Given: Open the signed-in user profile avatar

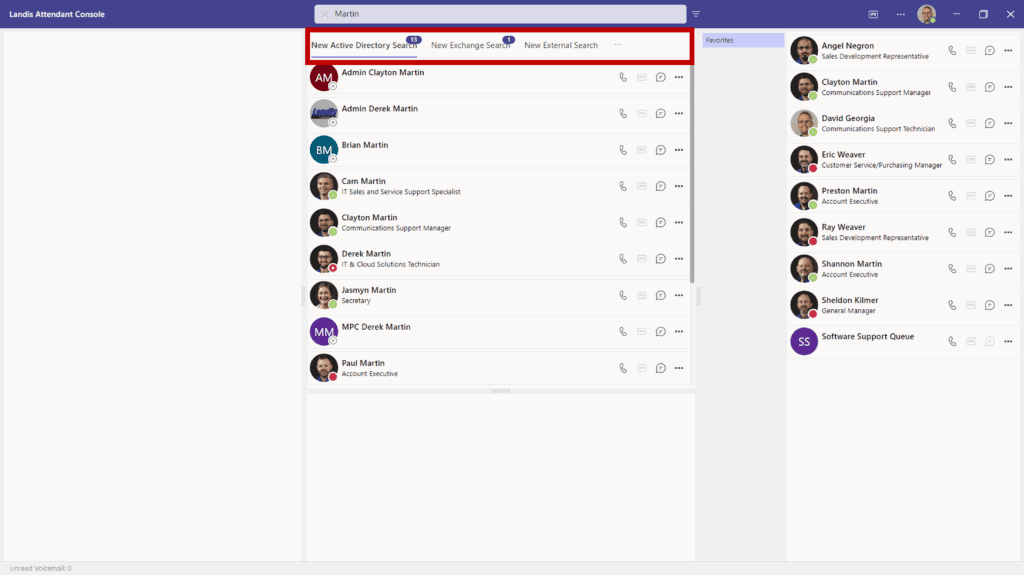Looking at the screenshot, I should point(926,14).
